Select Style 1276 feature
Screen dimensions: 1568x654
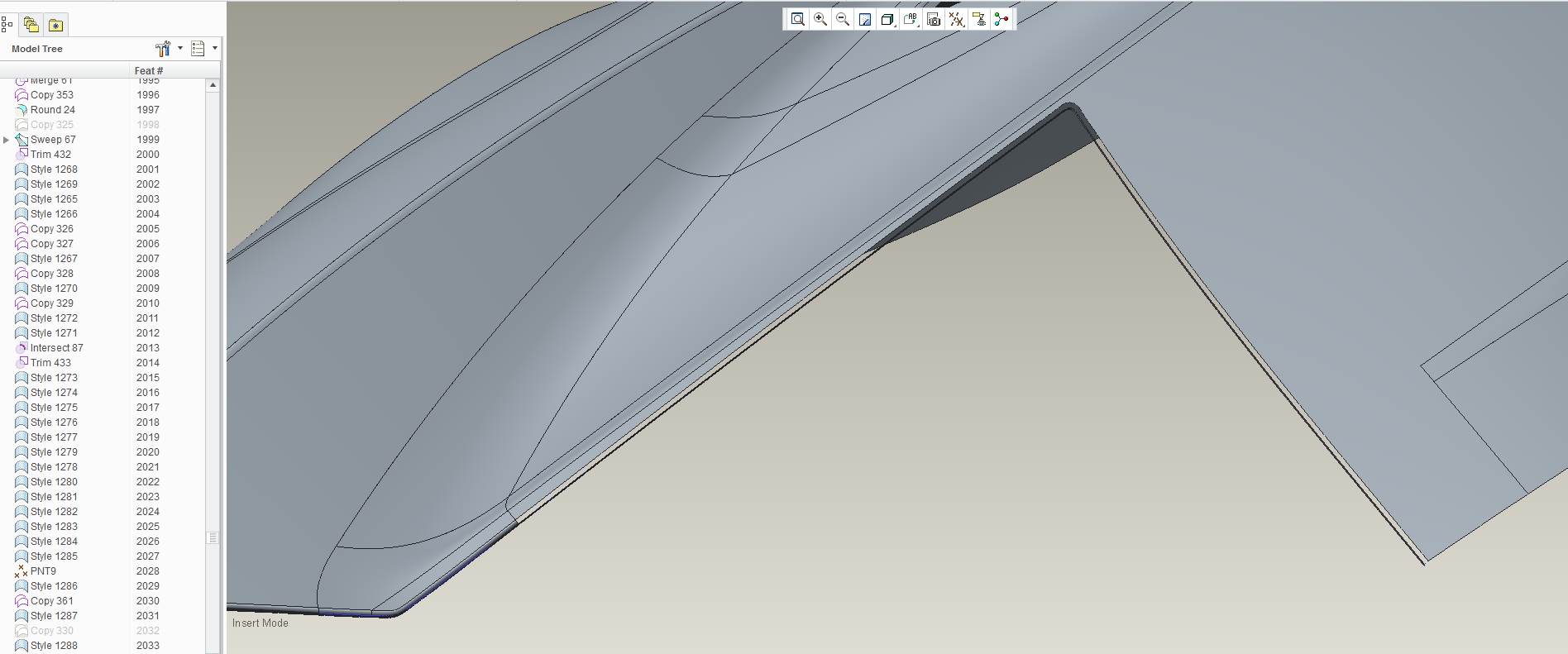pyautogui.click(x=54, y=422)
